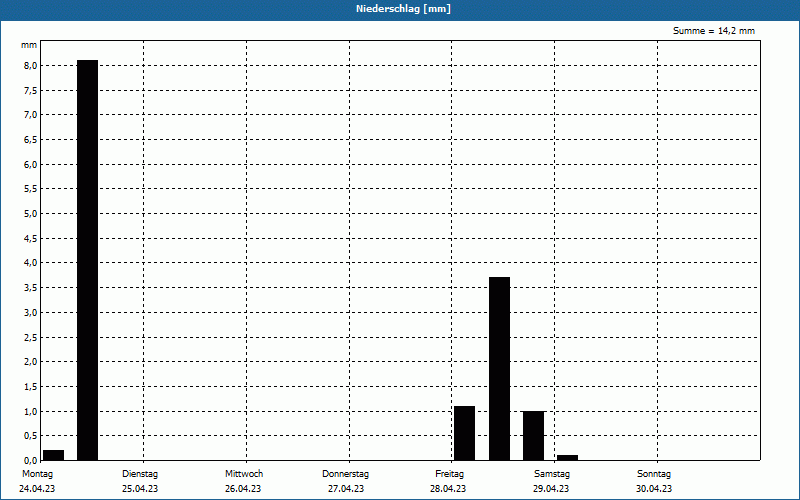Click the 3,7 mm bar on Friday
The image size is (800, 500).
499,368
